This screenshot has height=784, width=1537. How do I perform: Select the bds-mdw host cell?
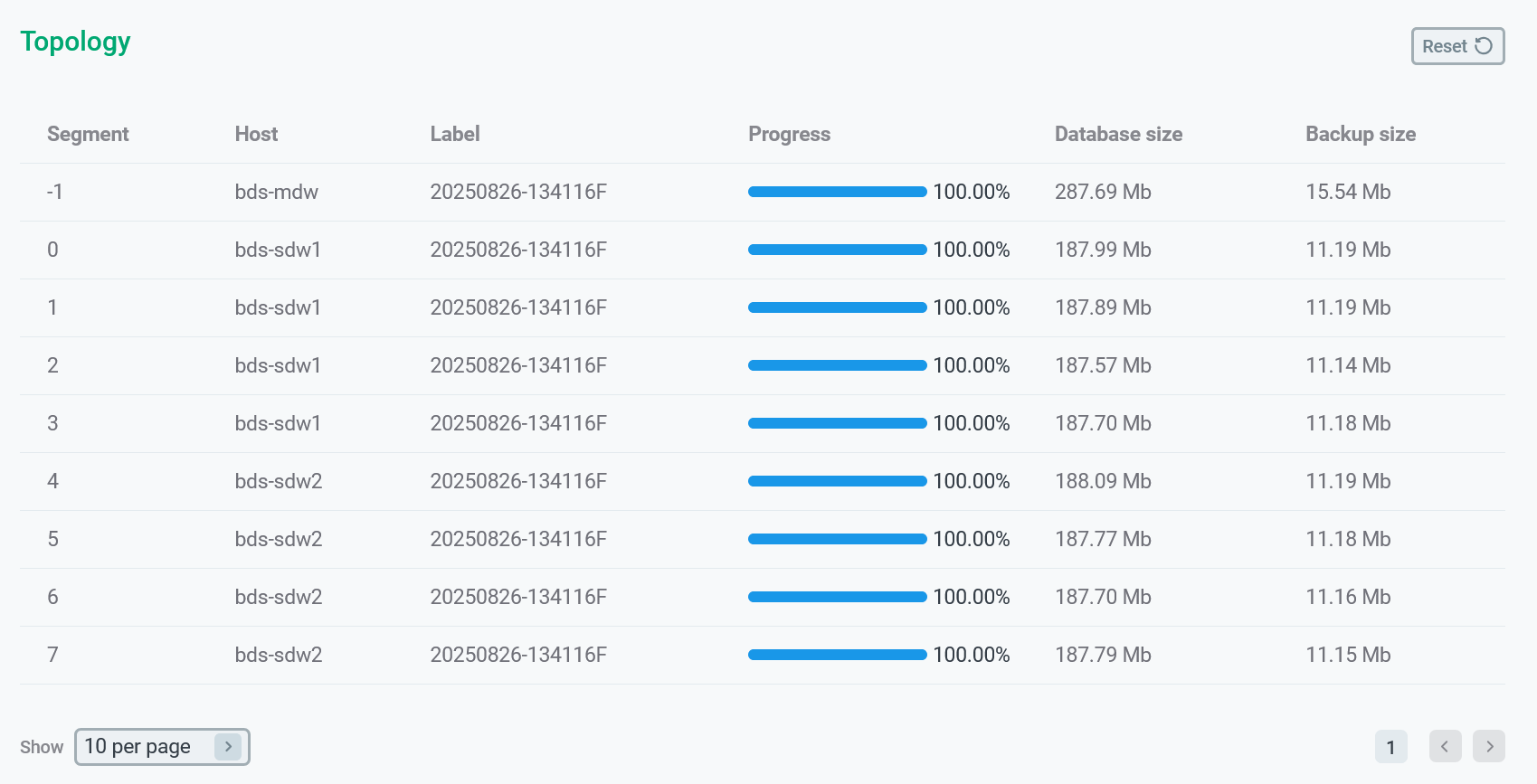(276, 192)
